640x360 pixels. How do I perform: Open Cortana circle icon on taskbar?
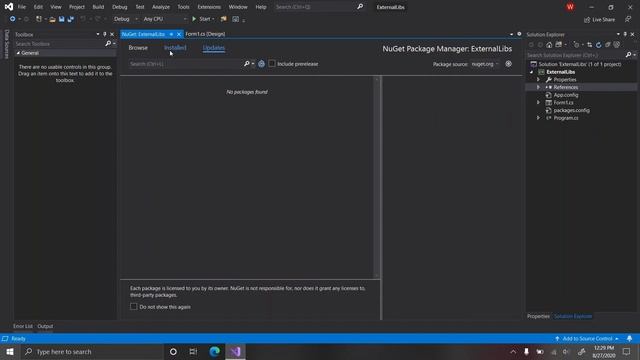pyautogui.click(x=173, y=351)
